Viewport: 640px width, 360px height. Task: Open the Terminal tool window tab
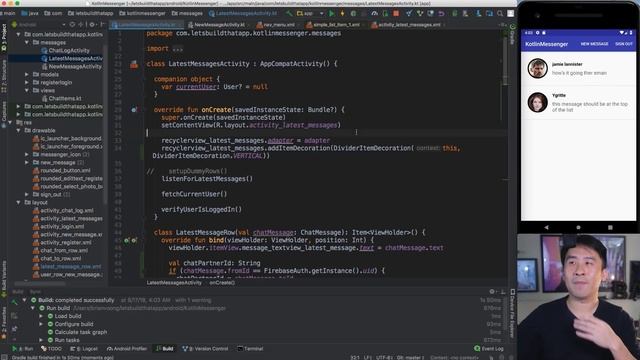point(251,349)
